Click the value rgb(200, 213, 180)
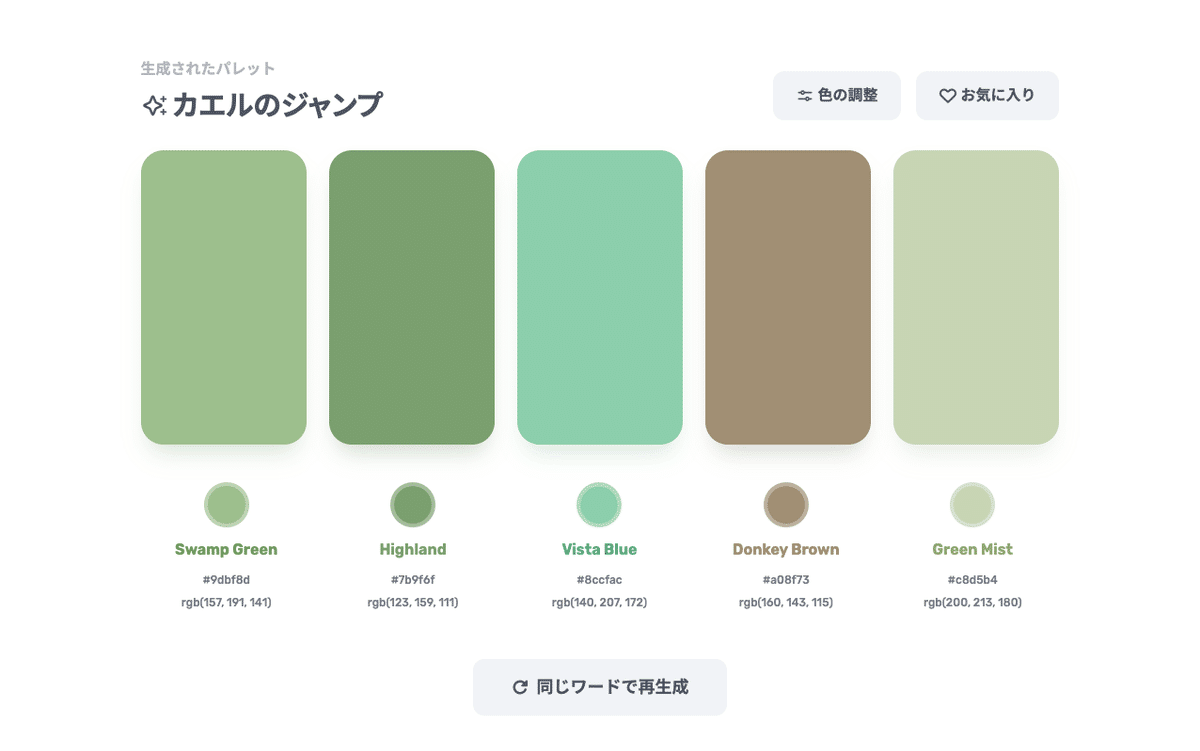Image resolution: width=1200 pixels, height=751 pixels. (973, 602)
